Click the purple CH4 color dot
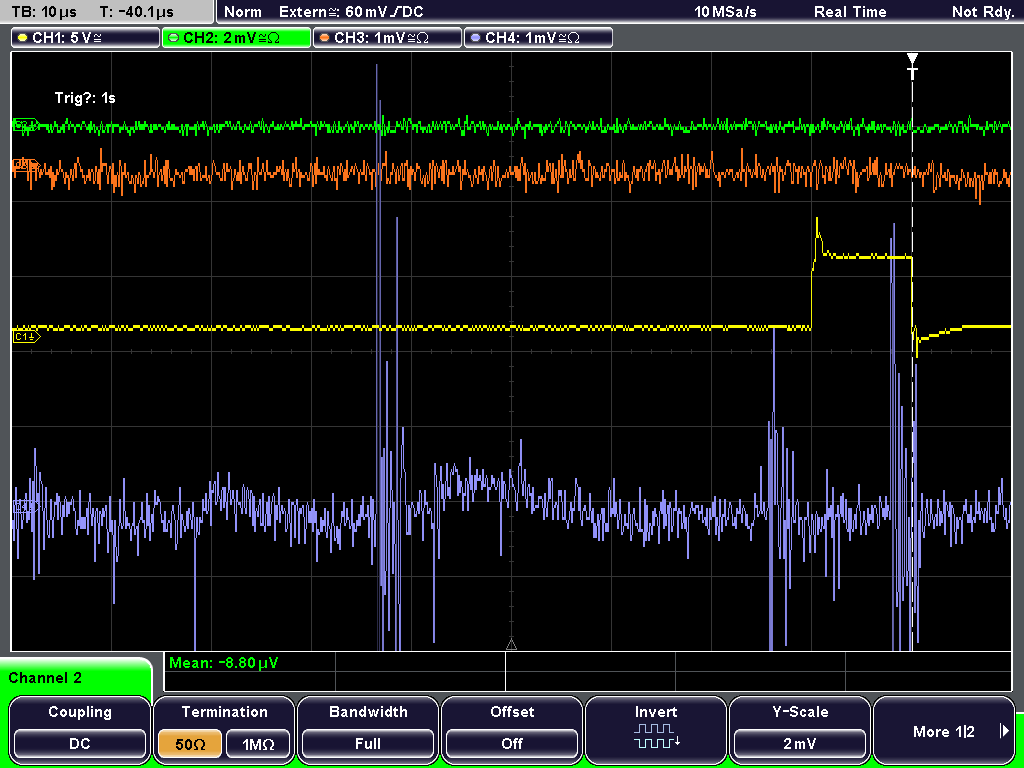 pos(475,38)
